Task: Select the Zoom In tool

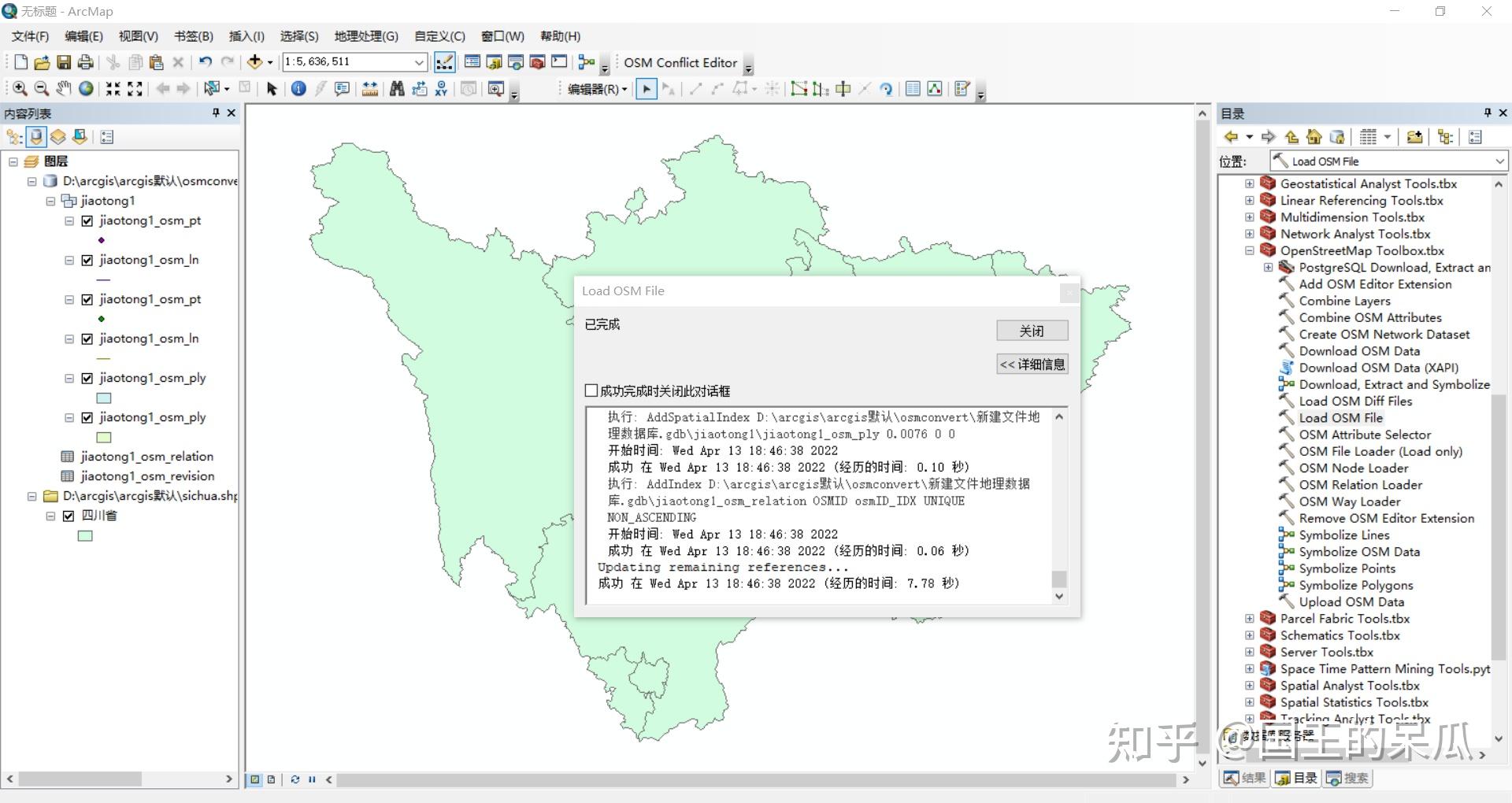Action: point(19,88)
